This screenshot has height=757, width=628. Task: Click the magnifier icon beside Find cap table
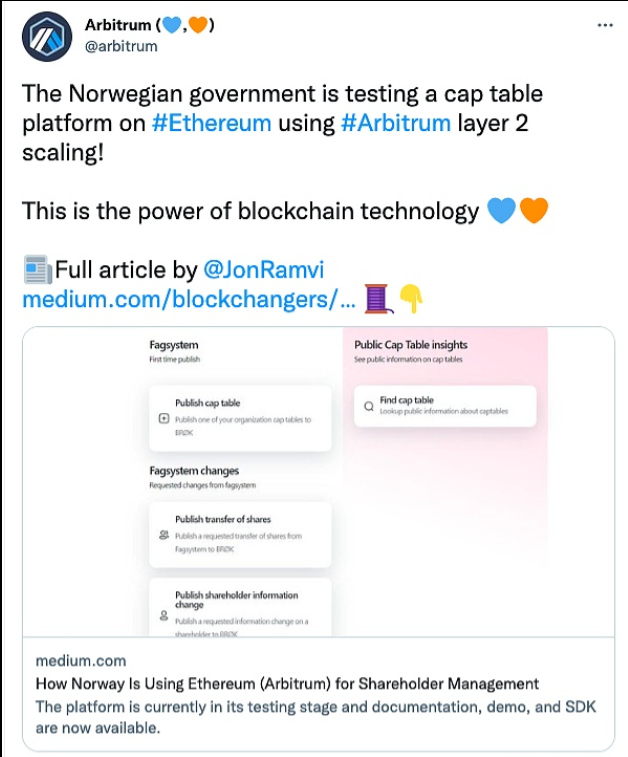click(369, 406)
